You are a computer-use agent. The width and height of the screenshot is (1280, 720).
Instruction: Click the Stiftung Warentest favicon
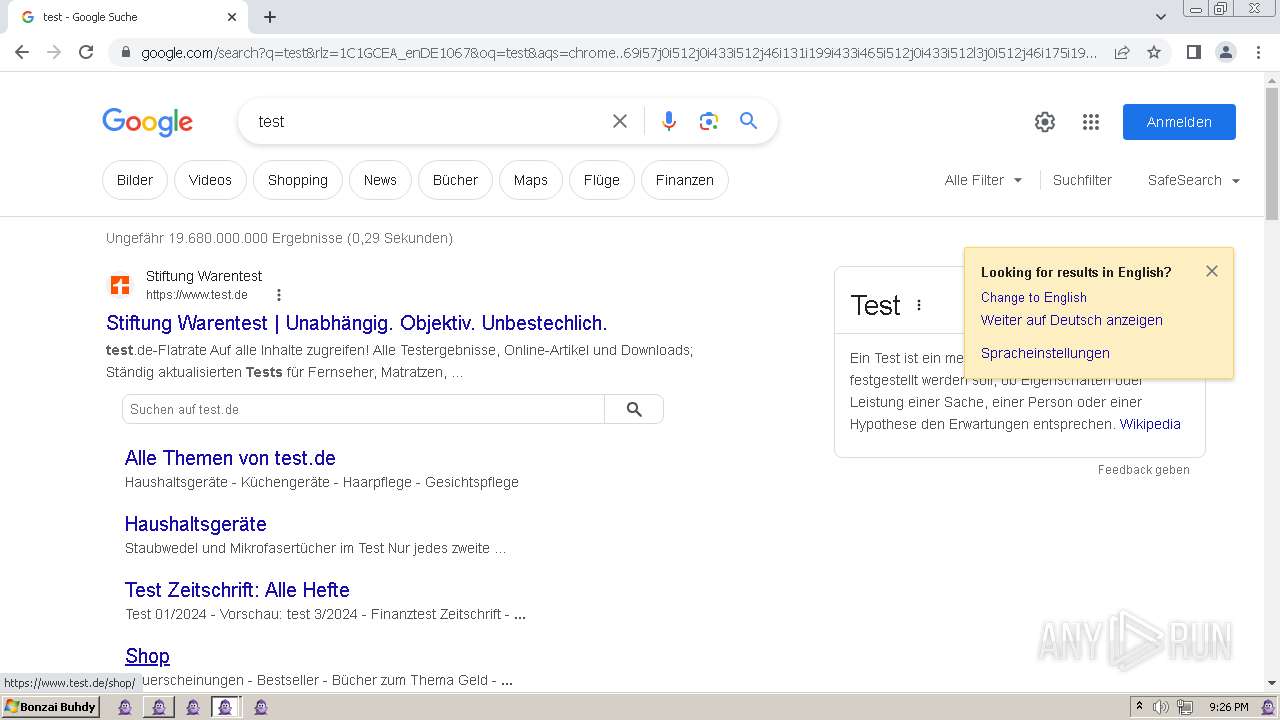point(120,286)
